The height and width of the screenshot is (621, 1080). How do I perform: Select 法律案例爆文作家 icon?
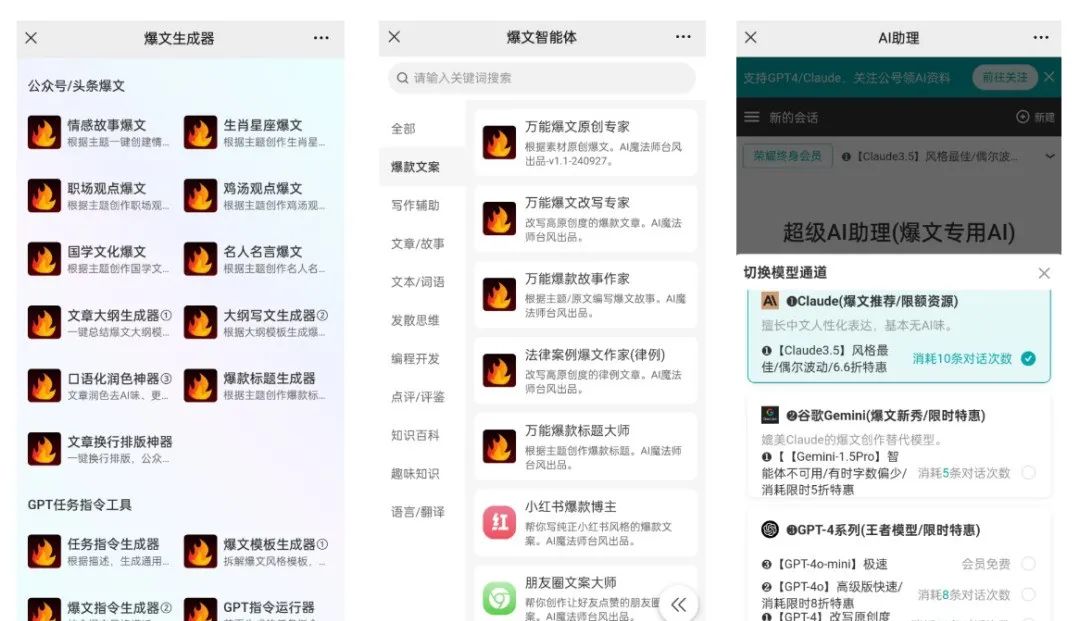click(x=499, y=370)
